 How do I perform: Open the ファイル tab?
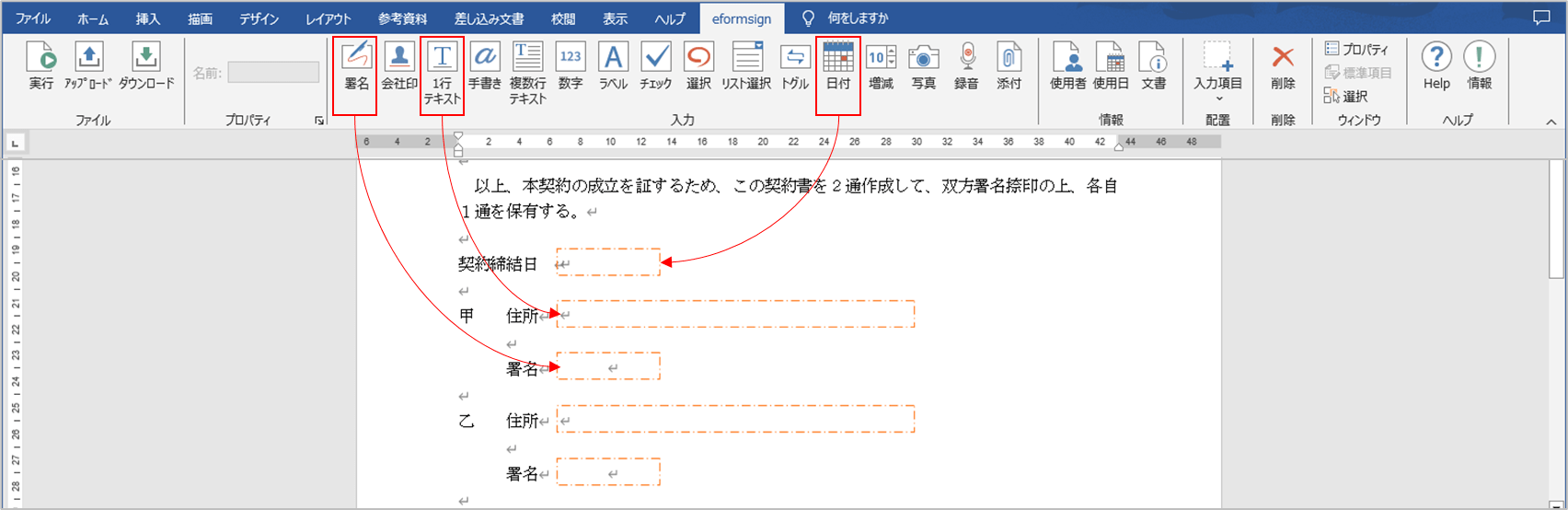click(33, 18)
